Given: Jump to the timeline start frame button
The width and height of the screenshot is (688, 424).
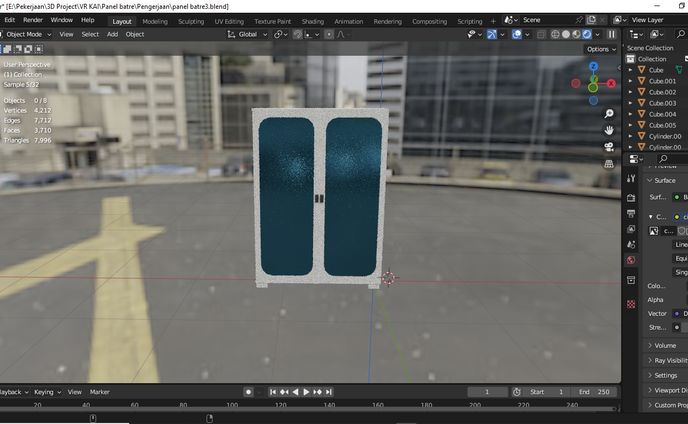Looking at the screenshot, I should (x=273, y=392).
